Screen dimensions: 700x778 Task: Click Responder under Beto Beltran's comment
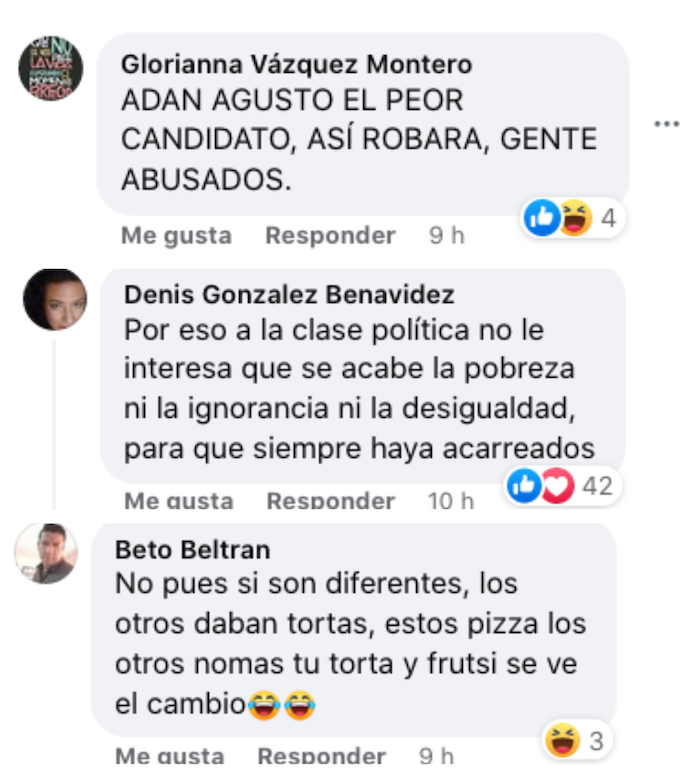[x=321, y=756]
